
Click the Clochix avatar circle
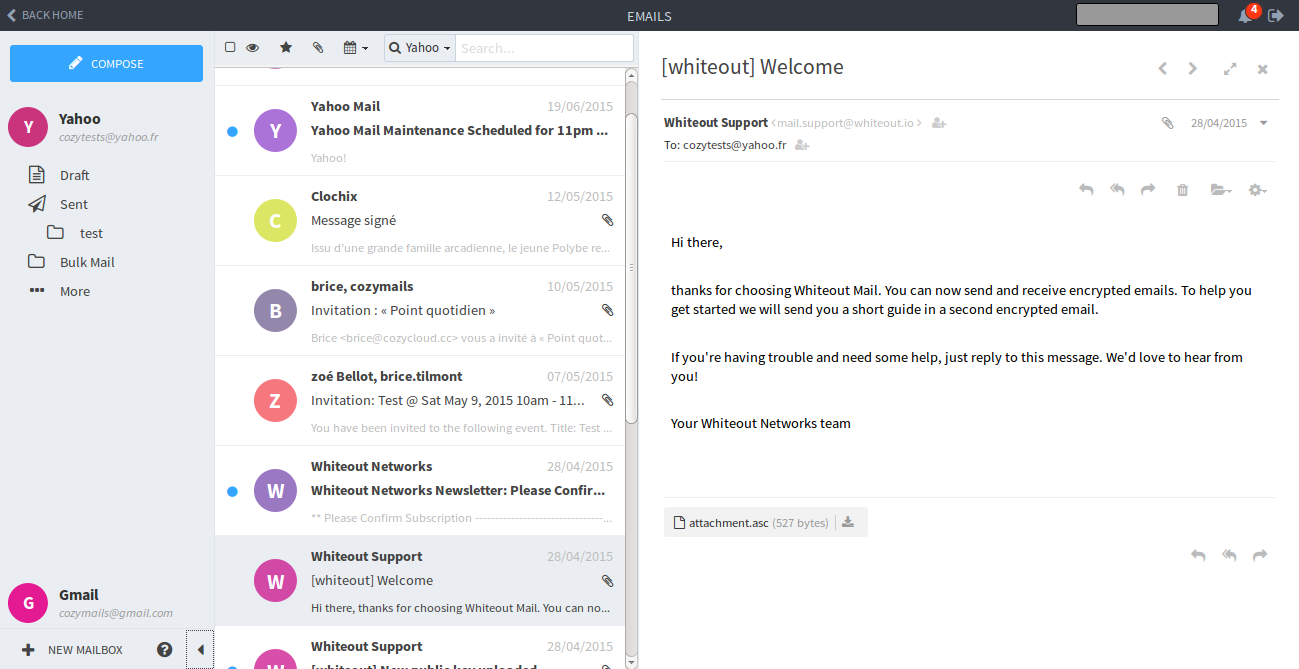click(x=275, y=220)
